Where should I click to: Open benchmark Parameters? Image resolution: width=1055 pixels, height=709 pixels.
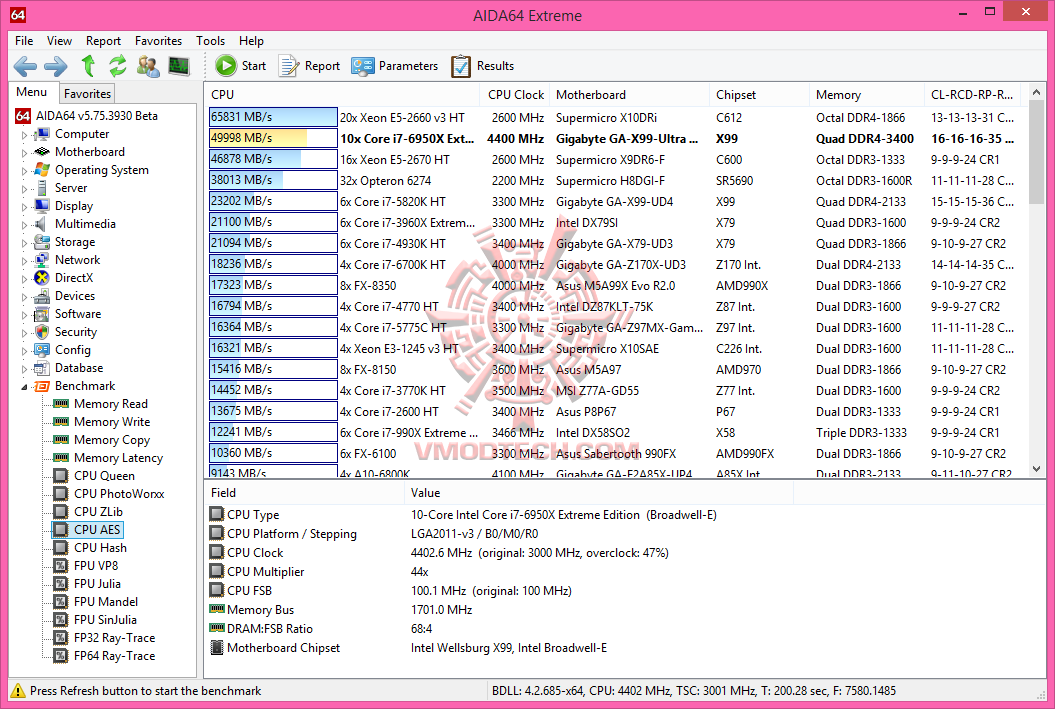394,66
